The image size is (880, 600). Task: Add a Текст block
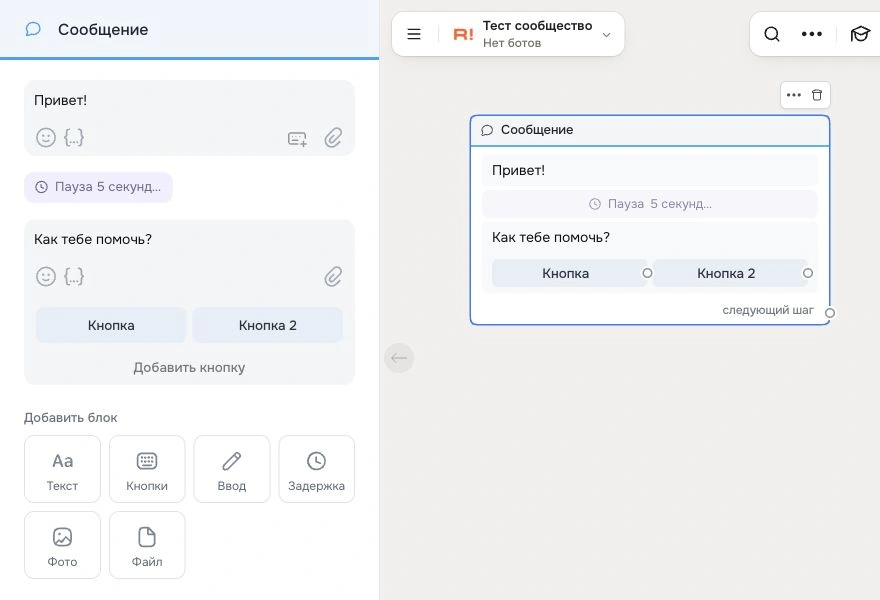tap(62, 469)
